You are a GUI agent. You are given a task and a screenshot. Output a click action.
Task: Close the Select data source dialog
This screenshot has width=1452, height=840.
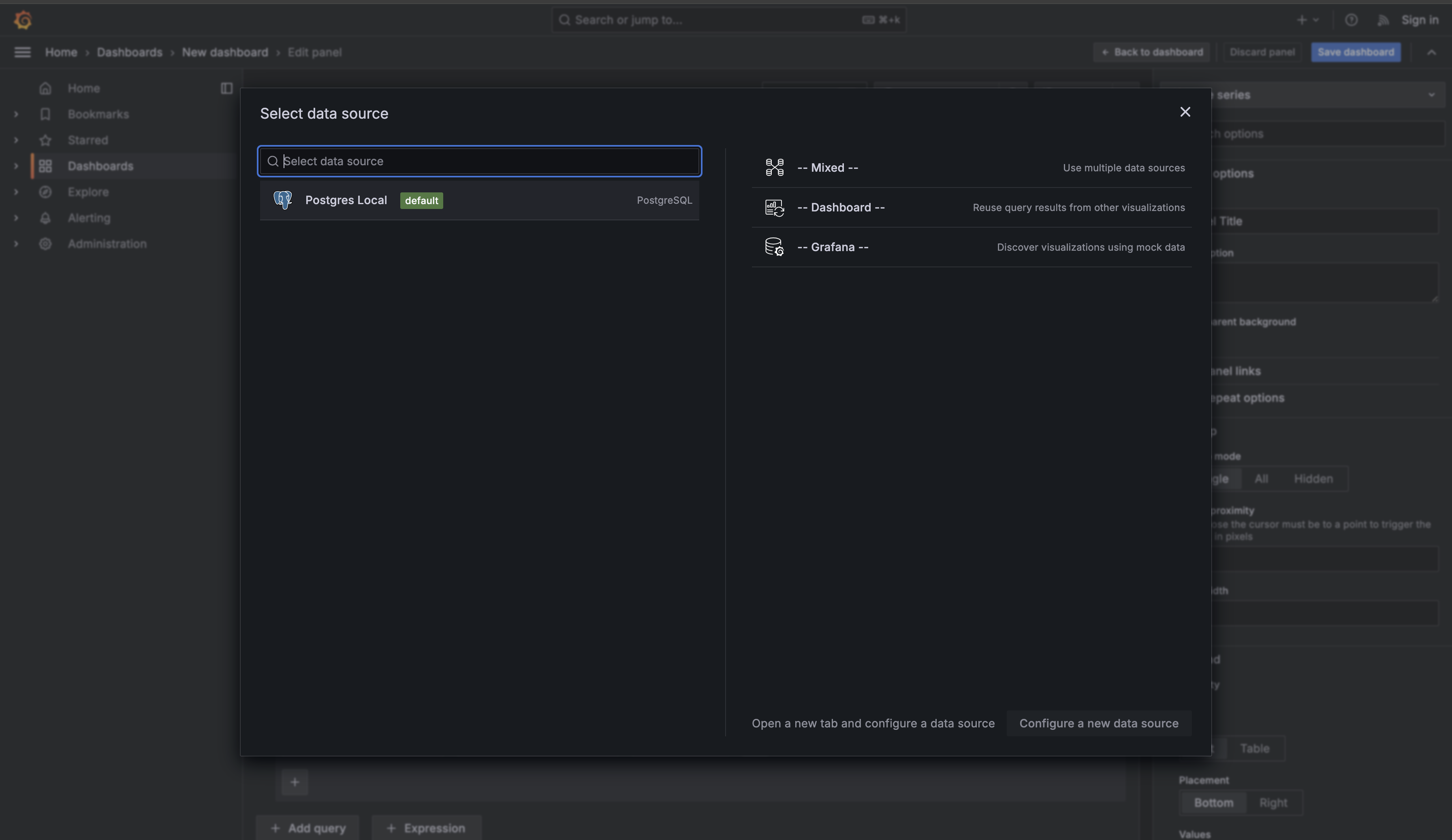(1185, 112)
